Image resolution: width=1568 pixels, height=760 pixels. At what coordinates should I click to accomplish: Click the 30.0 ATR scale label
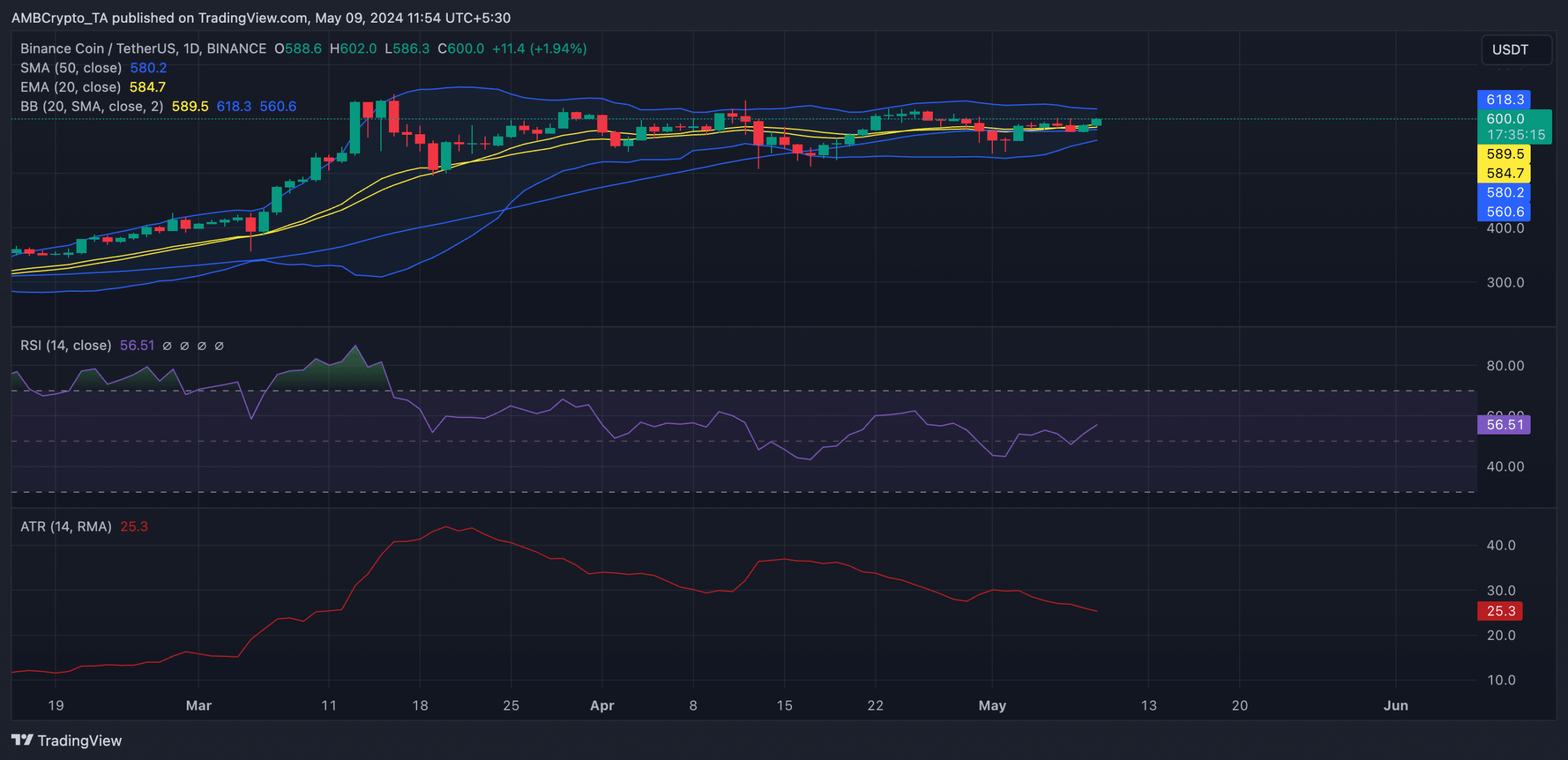[x=1501, y=591]
